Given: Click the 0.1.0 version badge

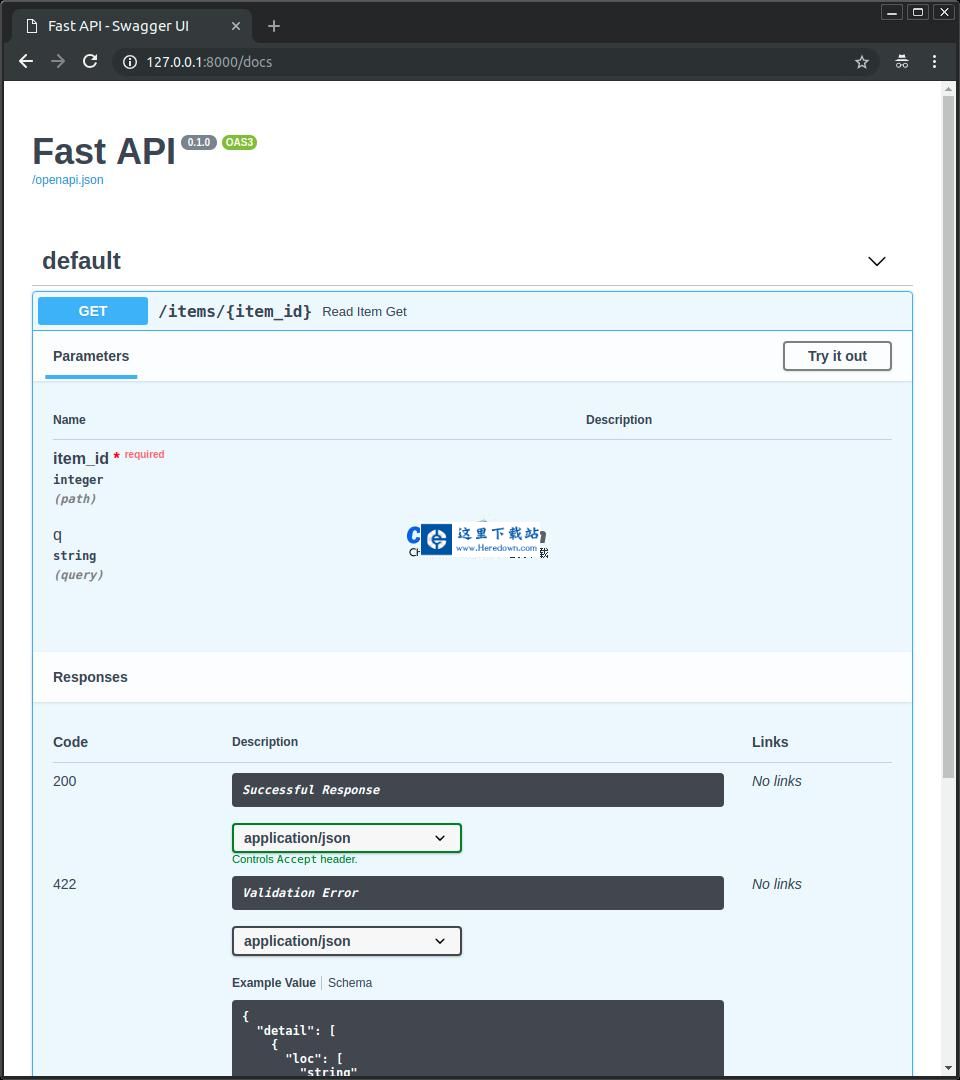Looking at the screenshot, I should (199, 142).
